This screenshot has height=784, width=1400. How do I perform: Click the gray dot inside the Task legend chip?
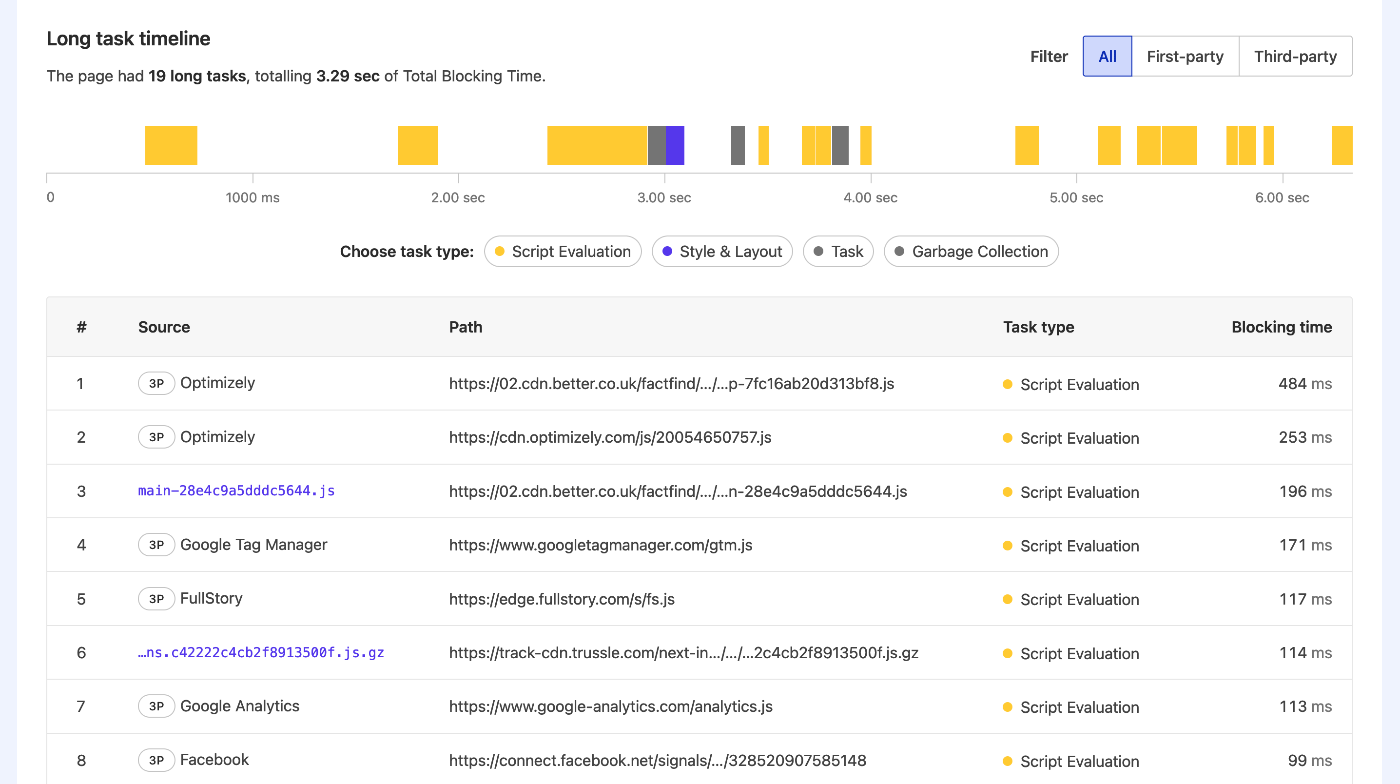click(x=821, y=251)
